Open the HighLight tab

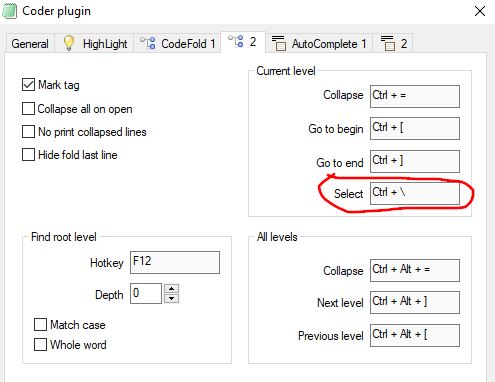(x=94, y=44)
